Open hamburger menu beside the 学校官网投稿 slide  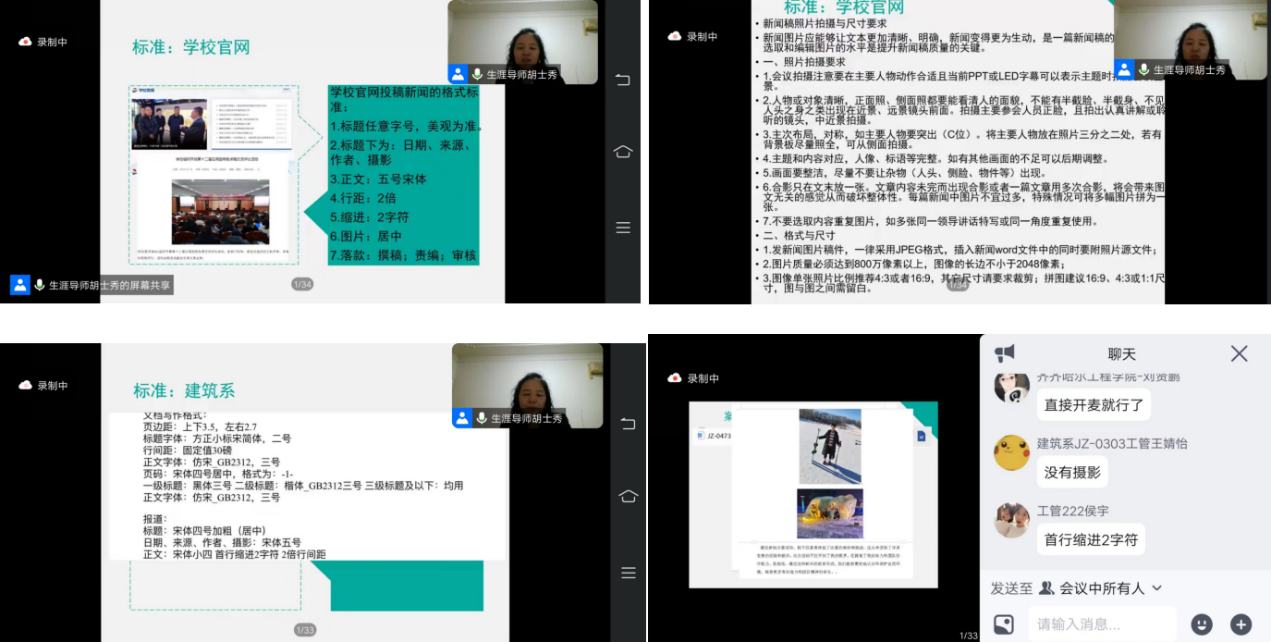(x=623, y=227)
